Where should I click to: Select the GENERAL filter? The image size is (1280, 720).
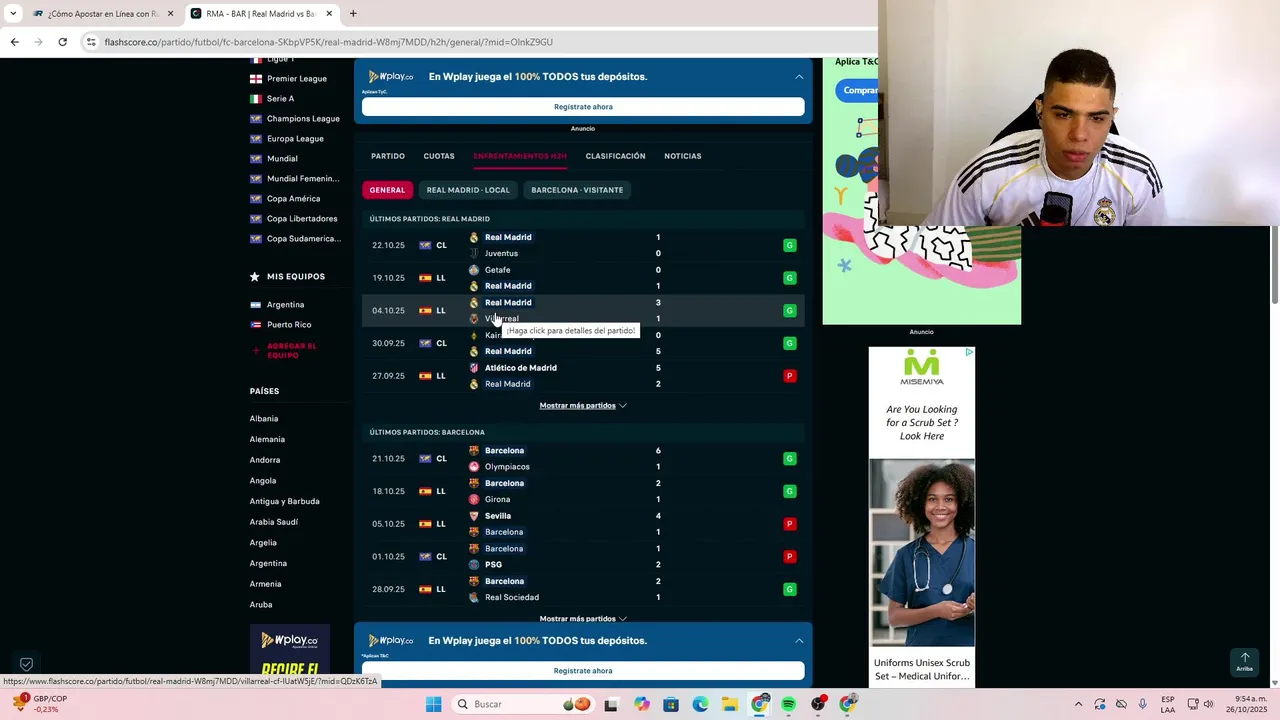(x=387, y=190)
